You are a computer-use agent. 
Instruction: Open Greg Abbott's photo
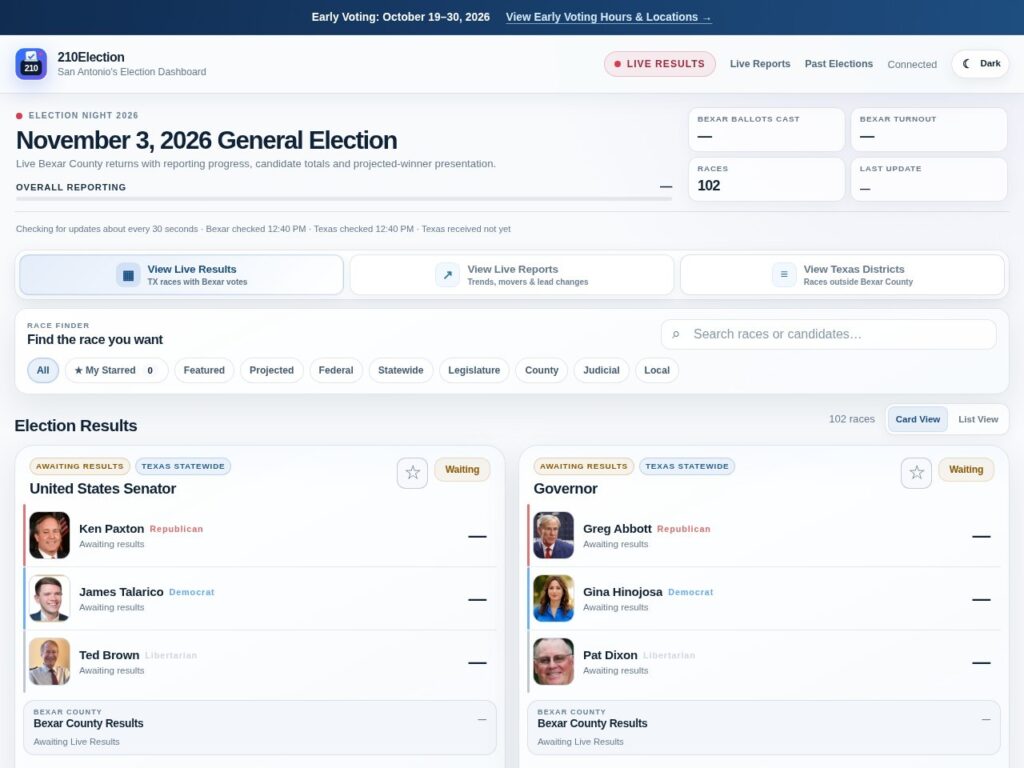pos(554,535)
